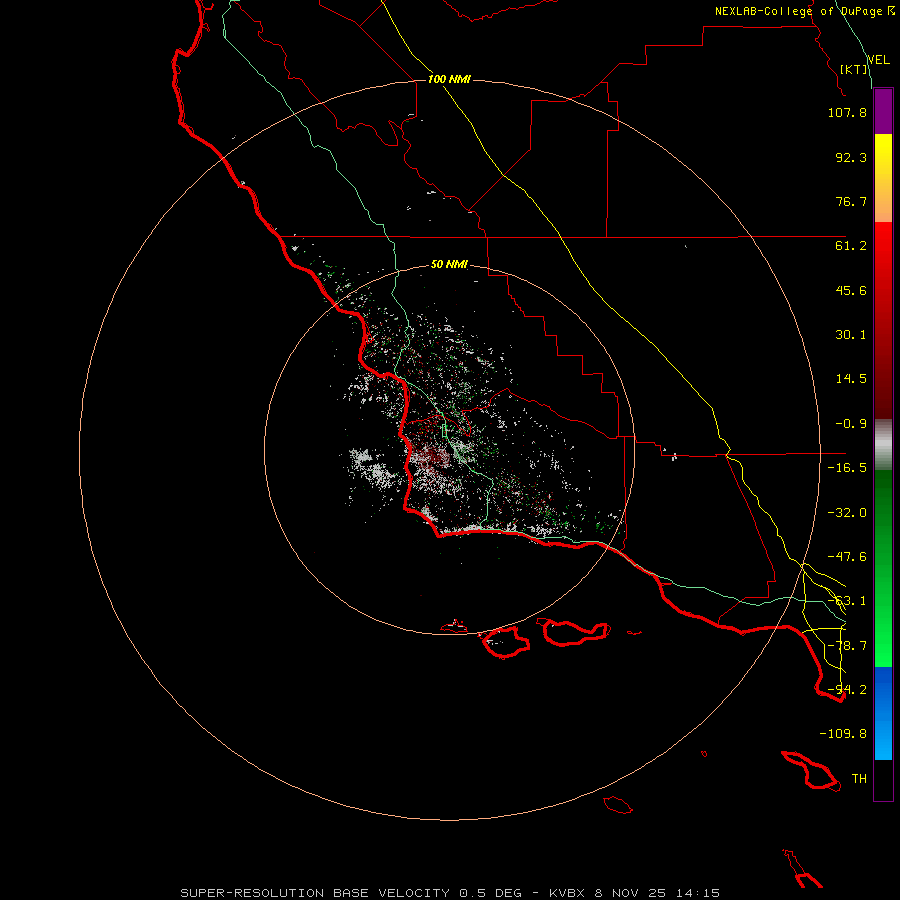The width and height of the screenshot is (900, 900).
Task: Click the VEL legend title
Action: point(879,60)
